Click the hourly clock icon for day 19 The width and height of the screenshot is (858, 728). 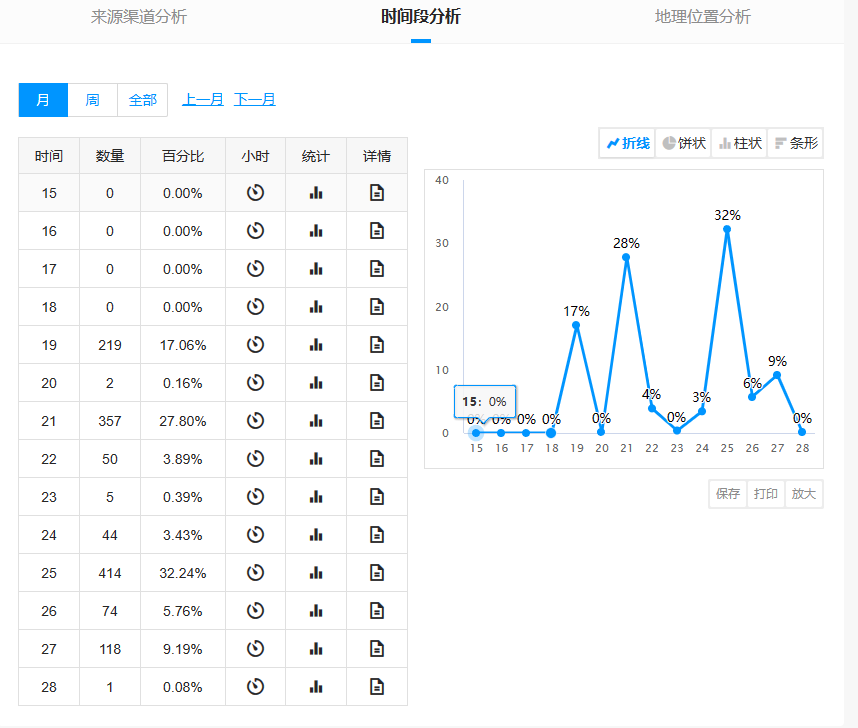(255, 345)
